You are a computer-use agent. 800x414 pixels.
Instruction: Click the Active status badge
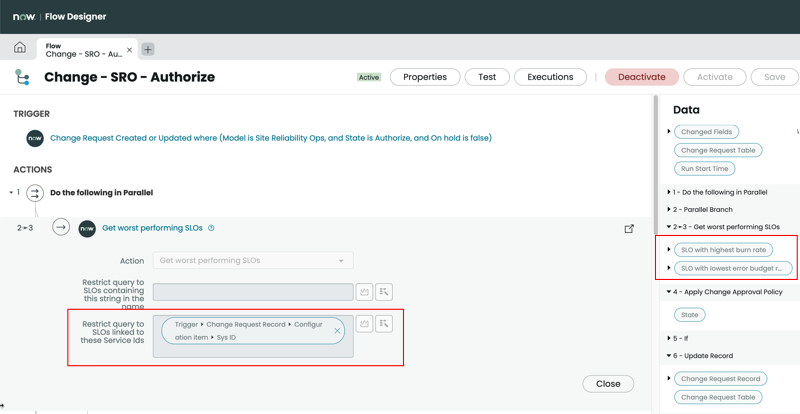[368, 77]
